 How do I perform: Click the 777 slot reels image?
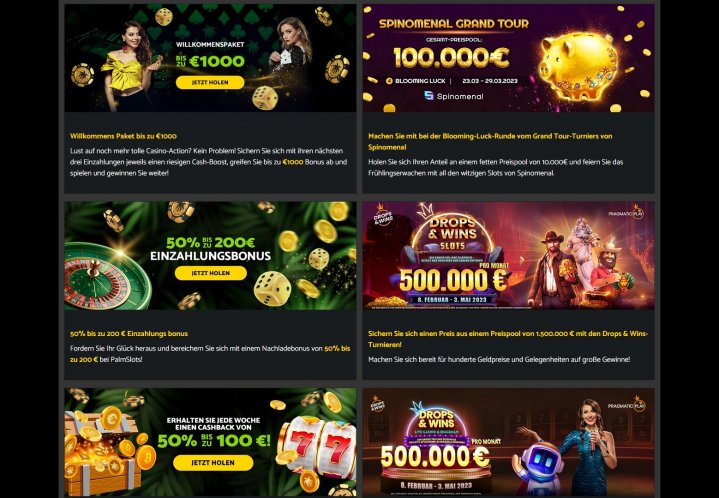[316, 449]
